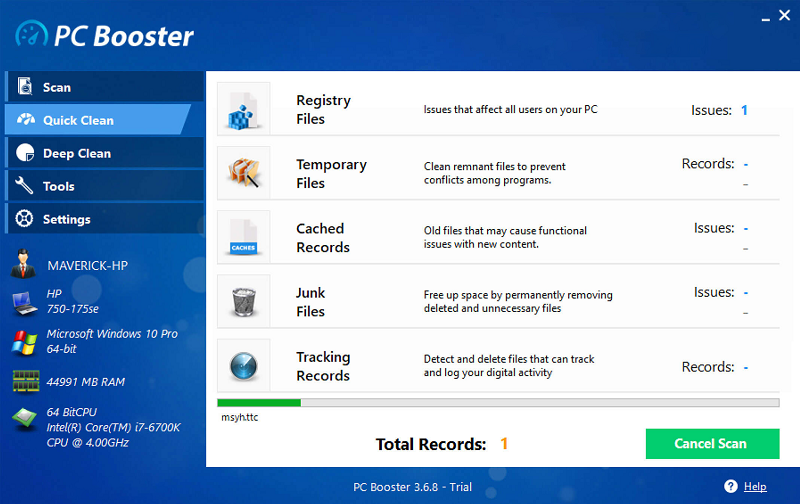Minimize the PC Booster window

click(765, 18)
